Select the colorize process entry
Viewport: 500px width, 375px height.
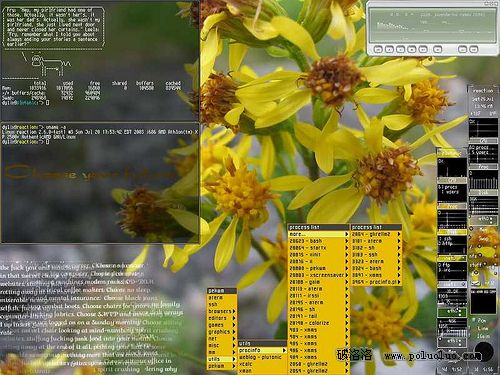tap(318, 323)
